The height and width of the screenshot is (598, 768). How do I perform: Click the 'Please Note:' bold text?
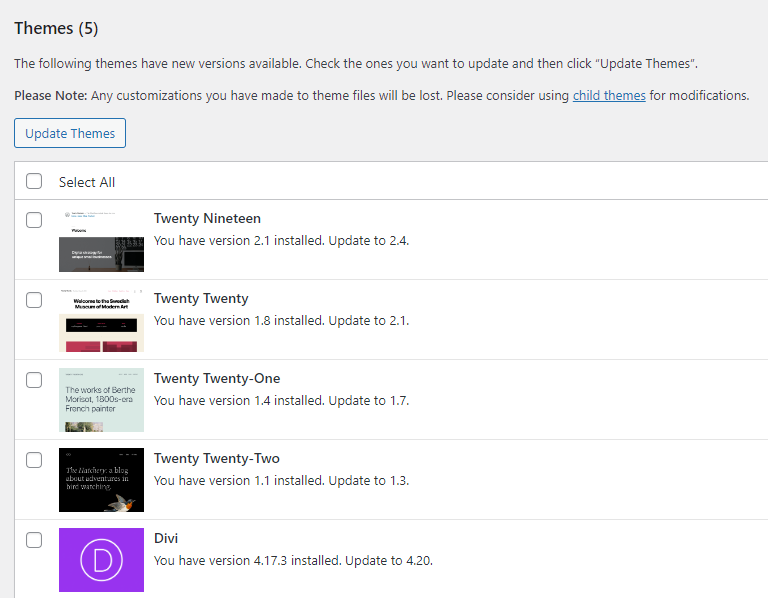pyautogui.click(x=51, y=96)
